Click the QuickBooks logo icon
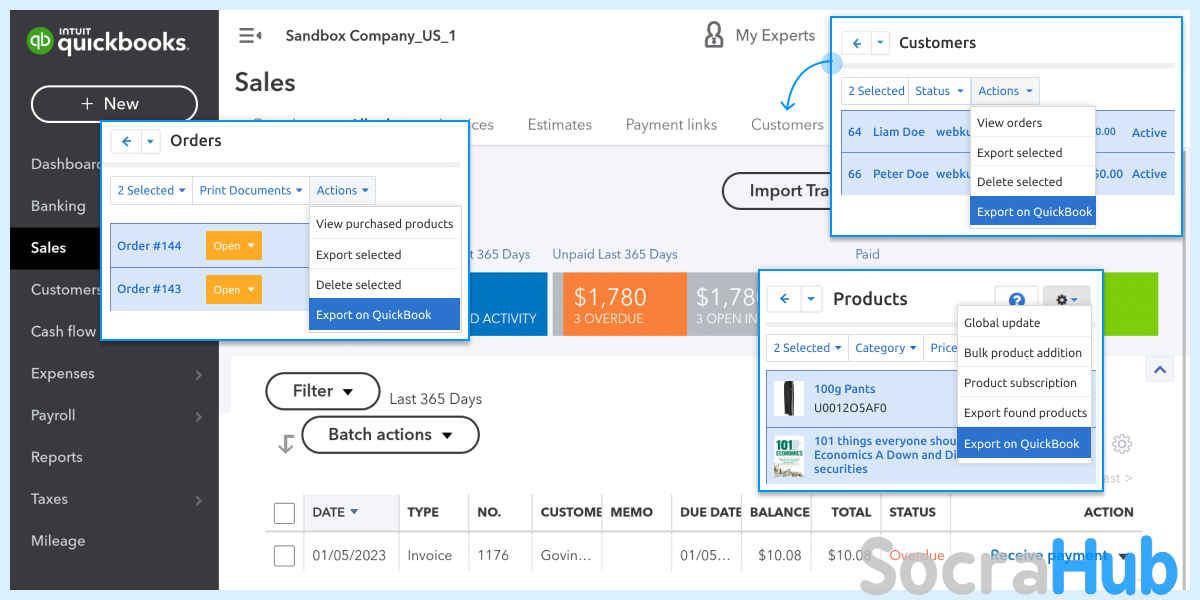 [x=41, y=40]
